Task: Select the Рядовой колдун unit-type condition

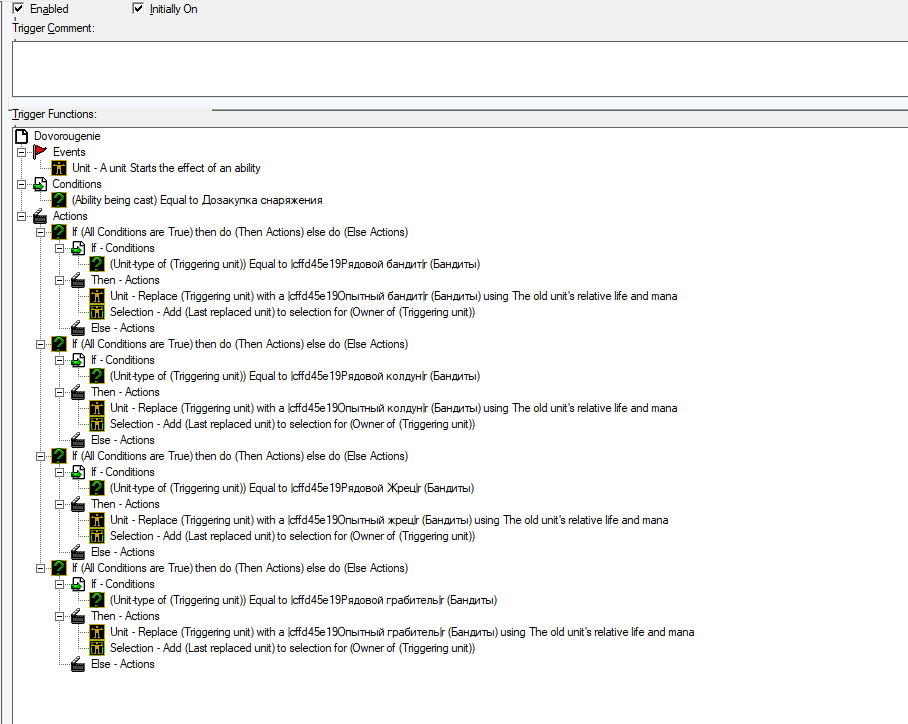Action: click(x=295, y=376)
